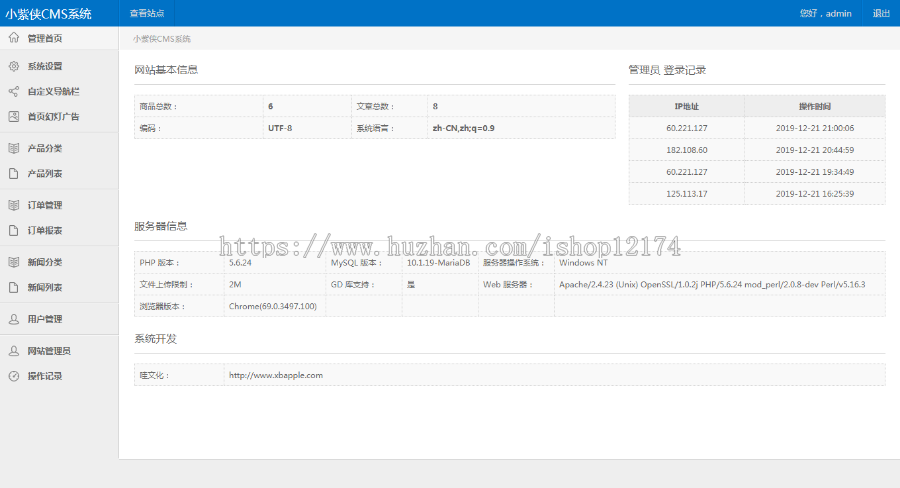Click 查看站点 in the top bar

(147, 13)
